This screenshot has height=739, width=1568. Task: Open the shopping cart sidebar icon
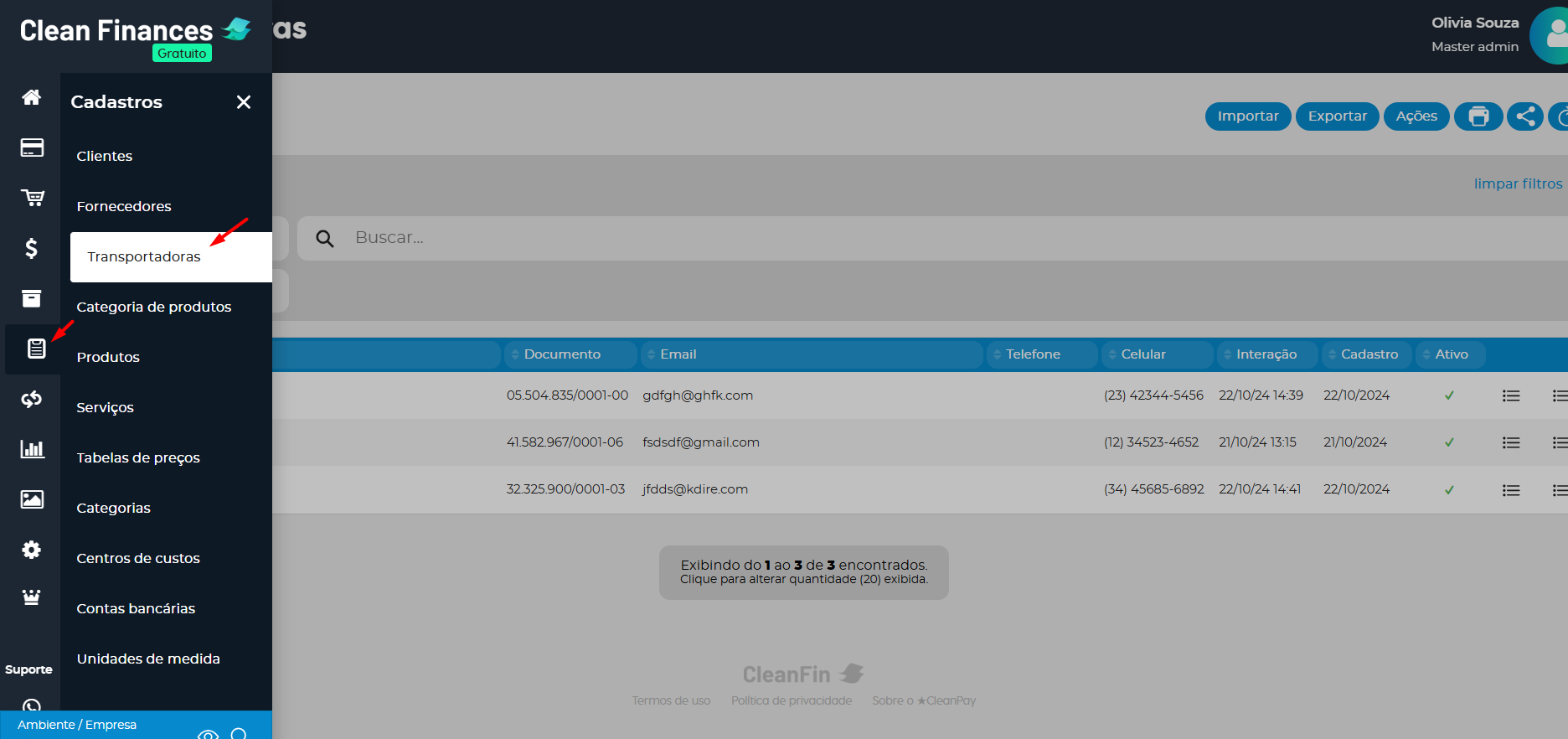pyautogui.click(x=32, y=198)
